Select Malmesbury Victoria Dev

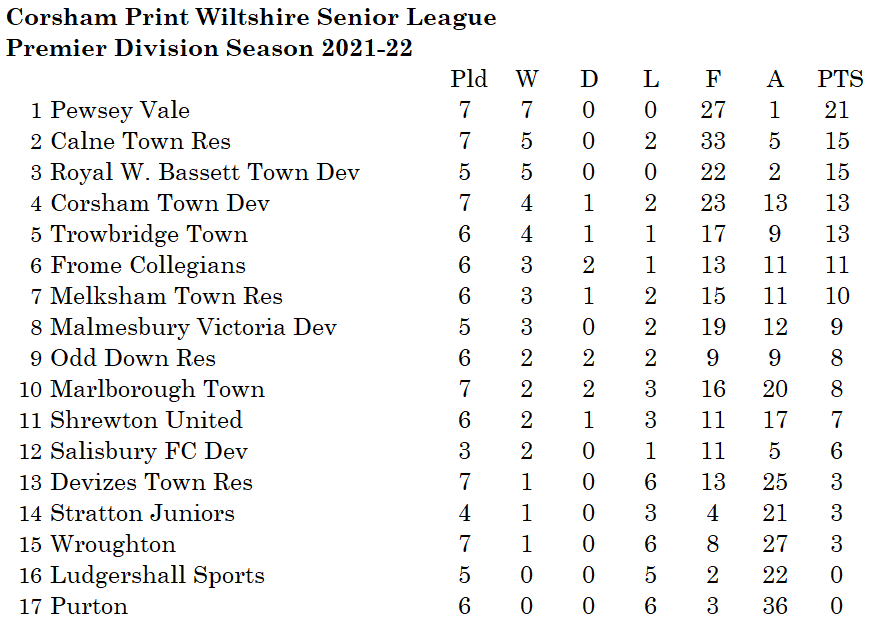point(193,328)
